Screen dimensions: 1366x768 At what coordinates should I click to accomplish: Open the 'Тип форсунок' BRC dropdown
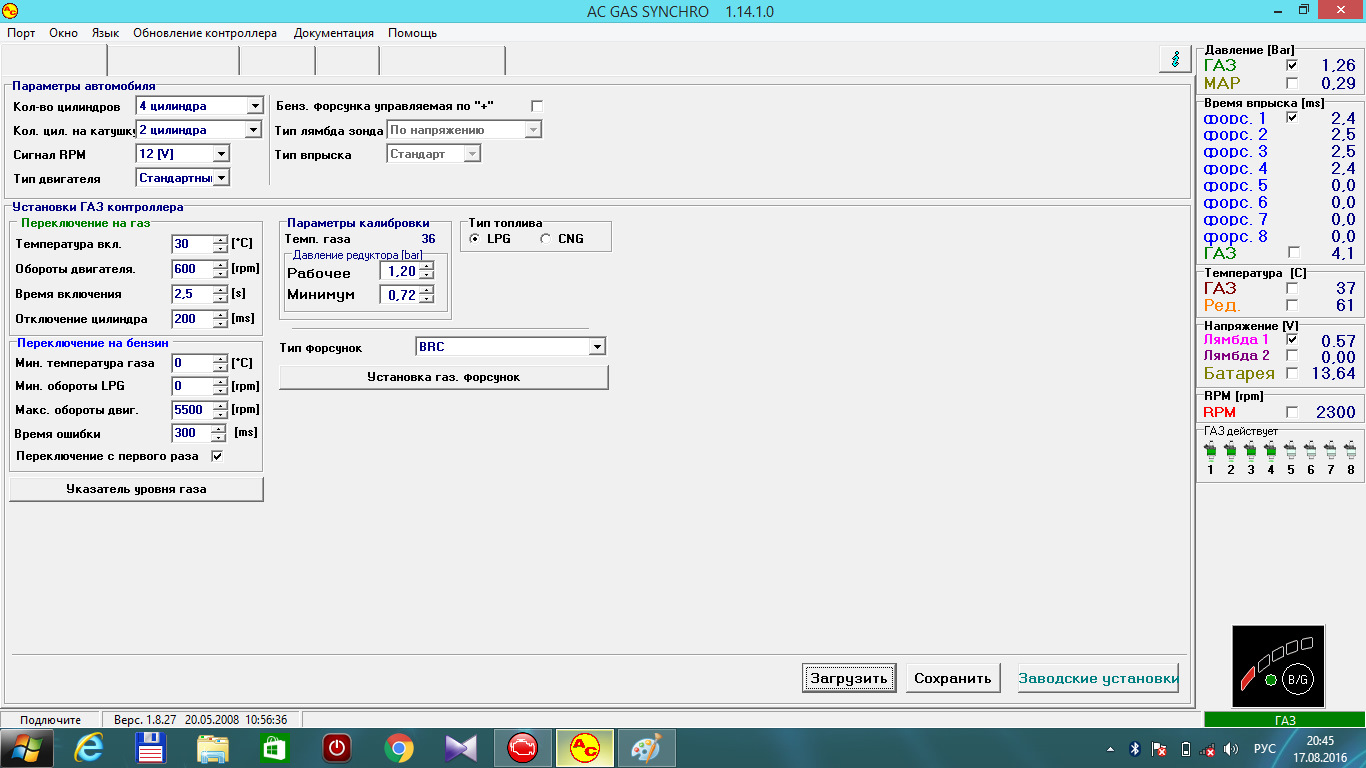point(597,347)
